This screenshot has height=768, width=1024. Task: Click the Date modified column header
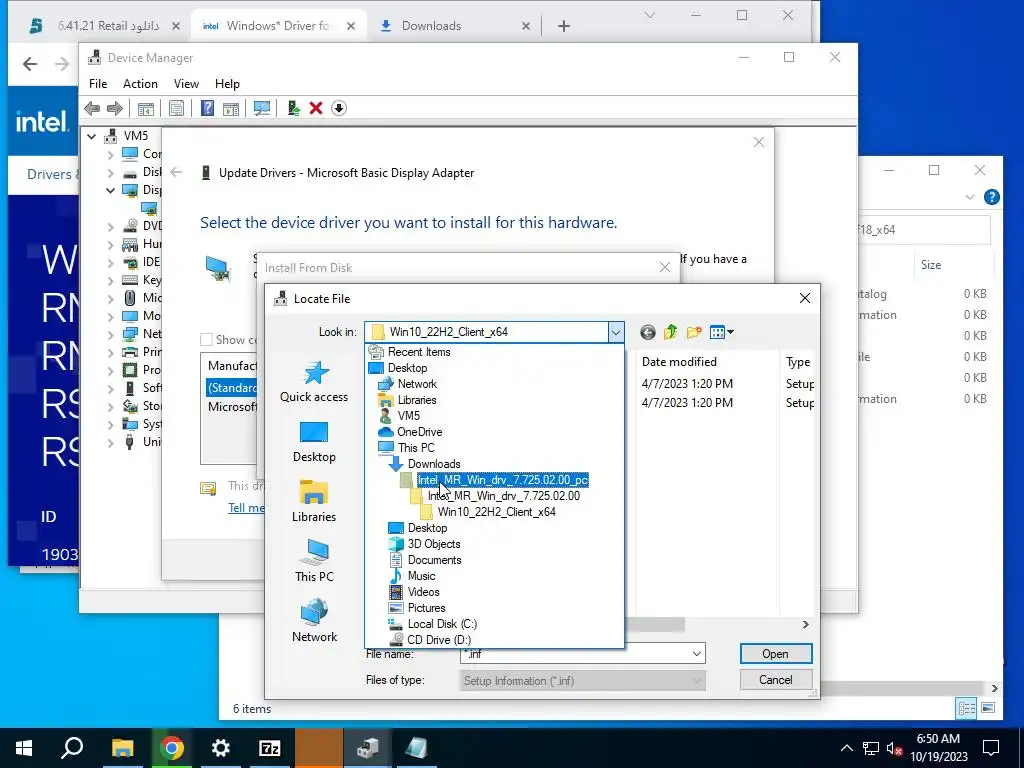(679, 362)
